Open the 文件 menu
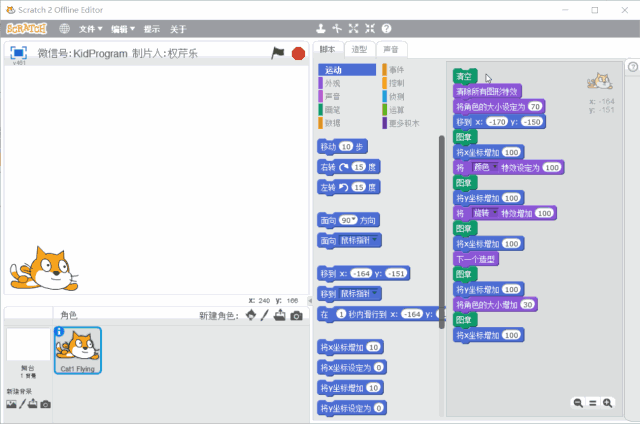The height and width of the screenshot is (424, 640). [x=91, y=29]
